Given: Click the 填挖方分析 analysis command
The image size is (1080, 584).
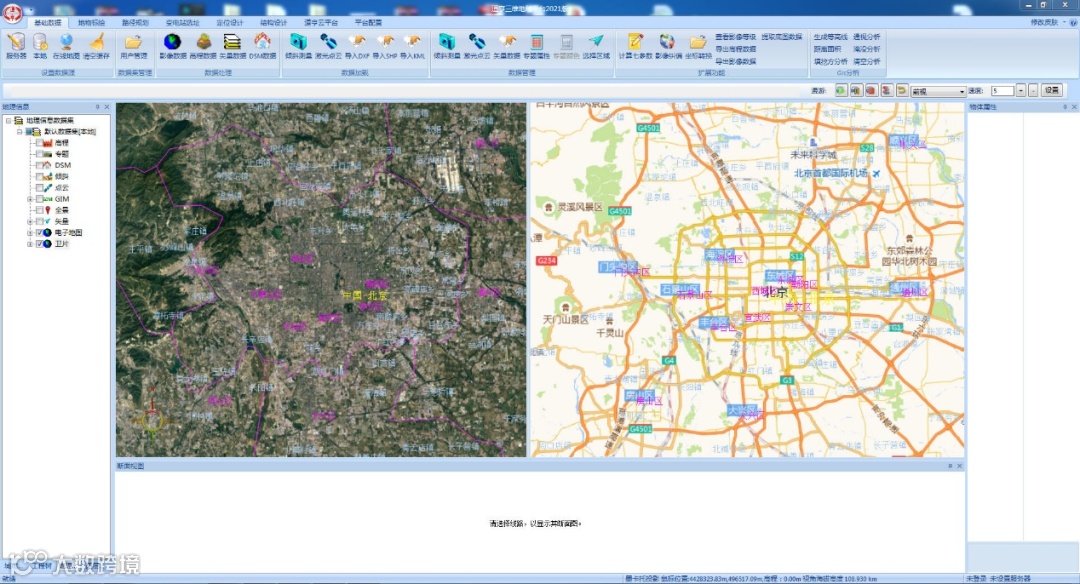Looking at the screenshot, I should coord(830,61).
